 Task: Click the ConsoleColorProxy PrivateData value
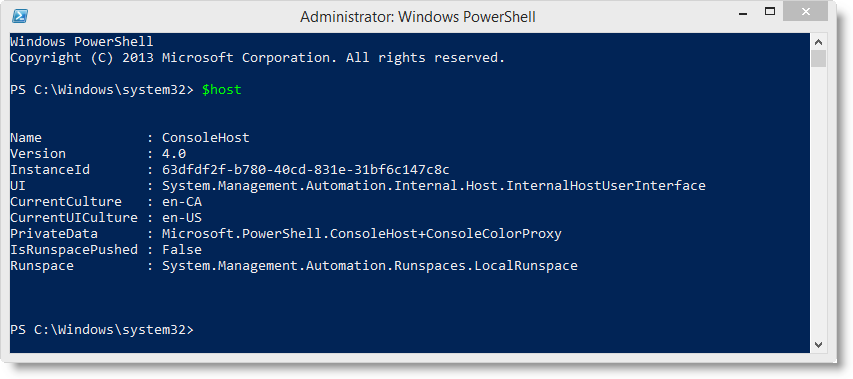point(362,234)
